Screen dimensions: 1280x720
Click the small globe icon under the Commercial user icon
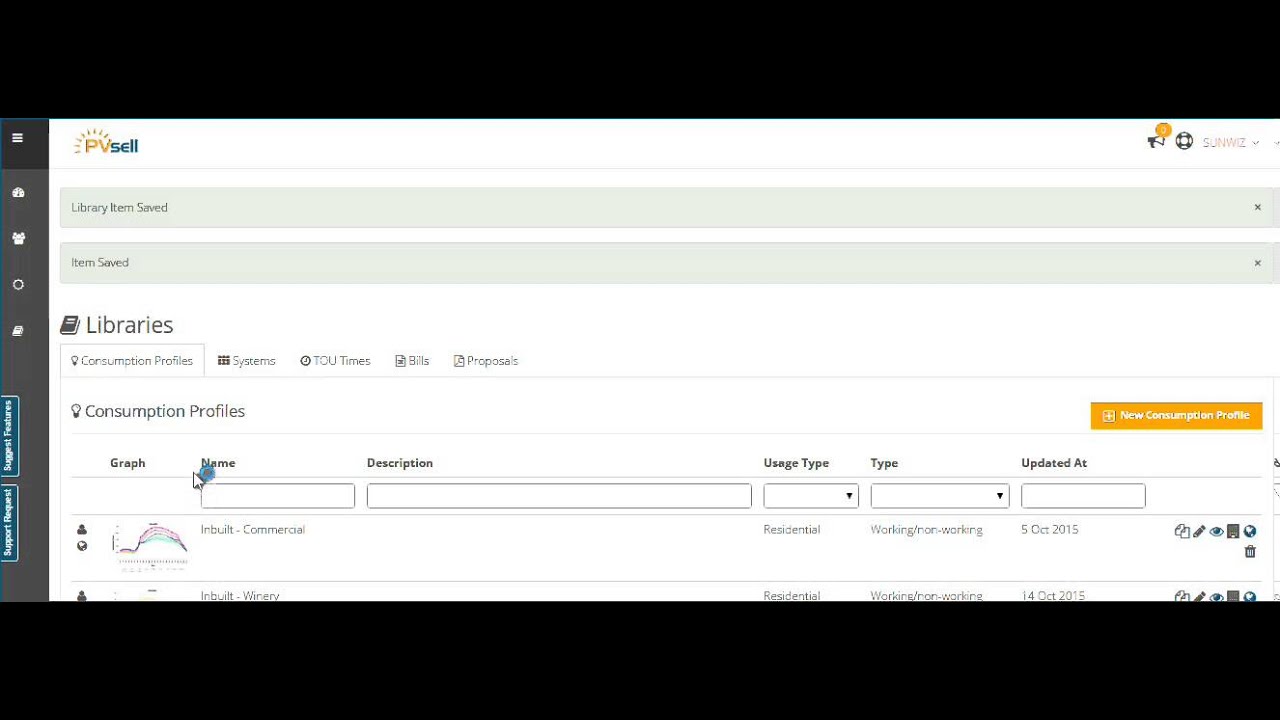[82, 546]
